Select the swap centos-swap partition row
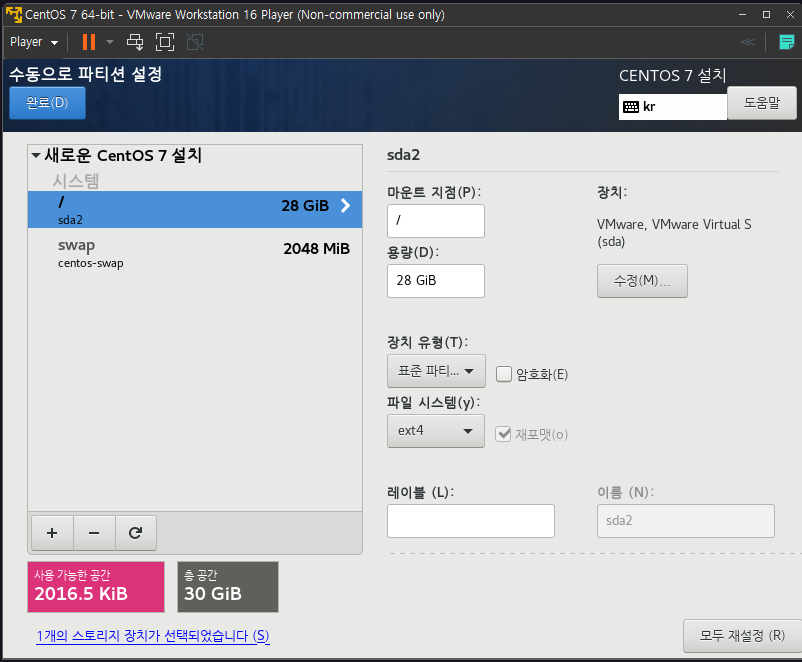 pos(195,253)
